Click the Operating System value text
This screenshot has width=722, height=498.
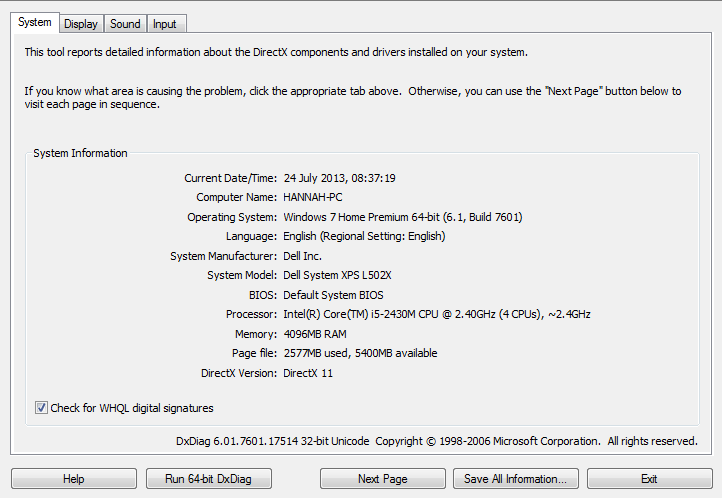tap(402, 217)
